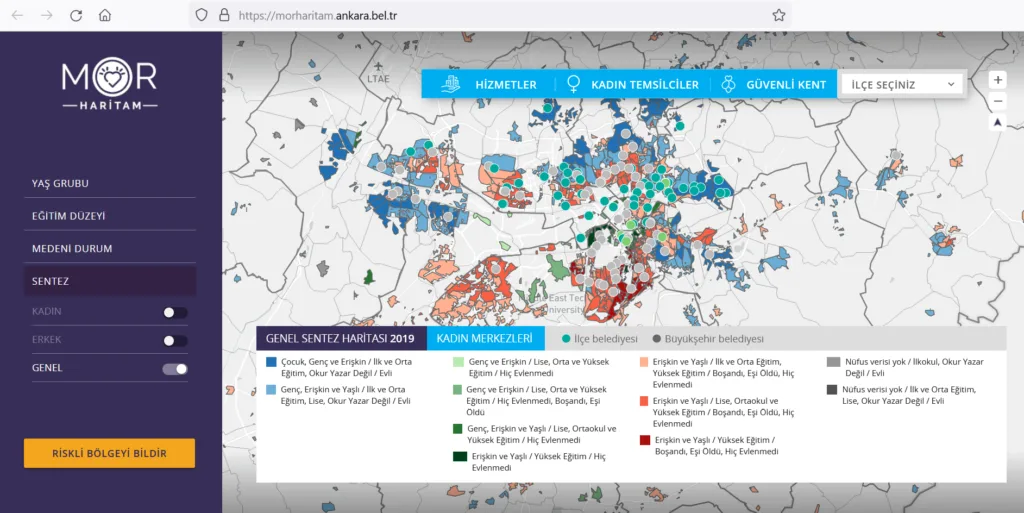Viewport: 1024px width, 513px height.
Task: Turn off the Genel toggle switch
Action: (x=175, y=369)
